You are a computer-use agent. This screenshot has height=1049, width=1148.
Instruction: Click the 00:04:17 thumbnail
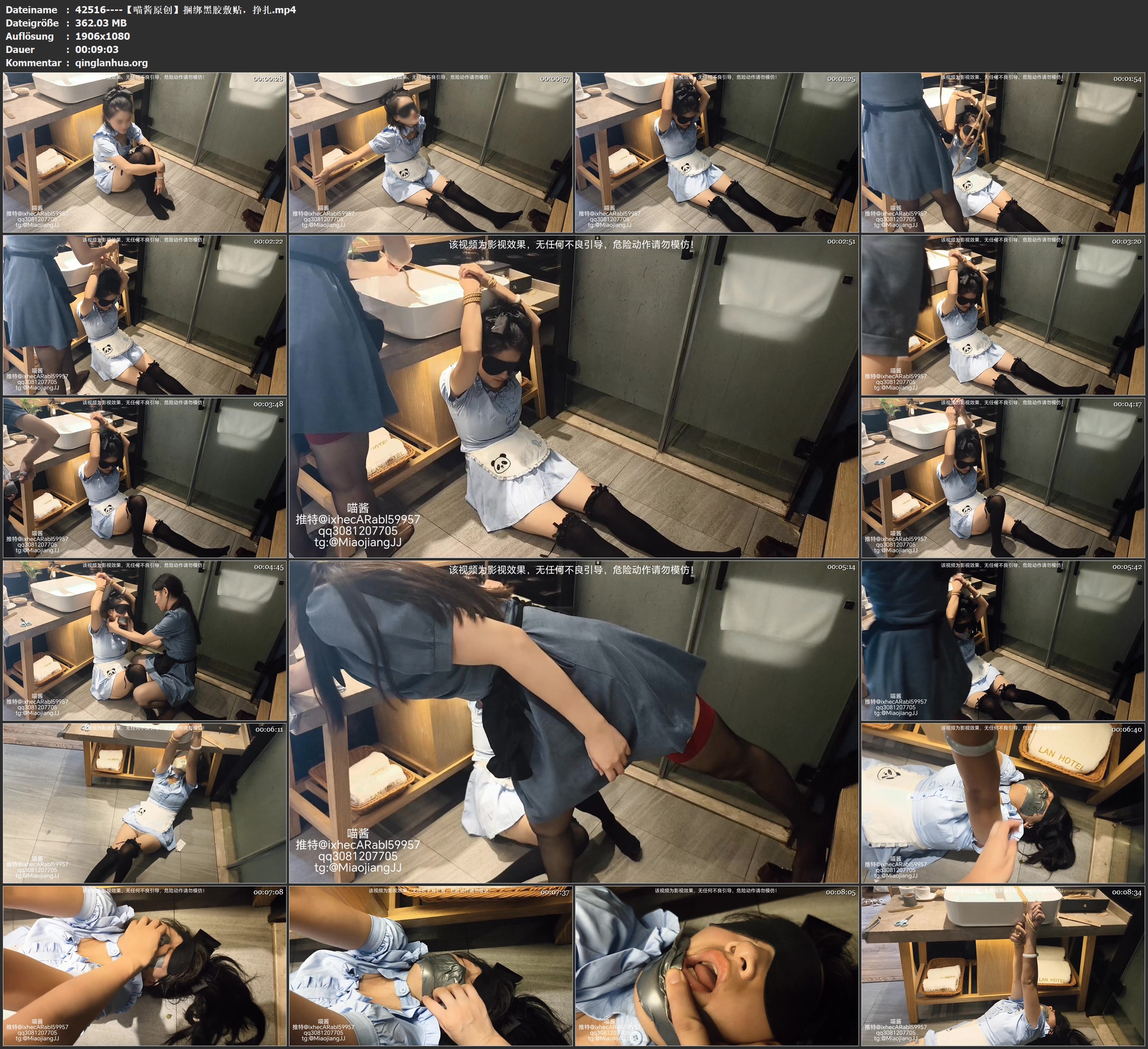1003,477
